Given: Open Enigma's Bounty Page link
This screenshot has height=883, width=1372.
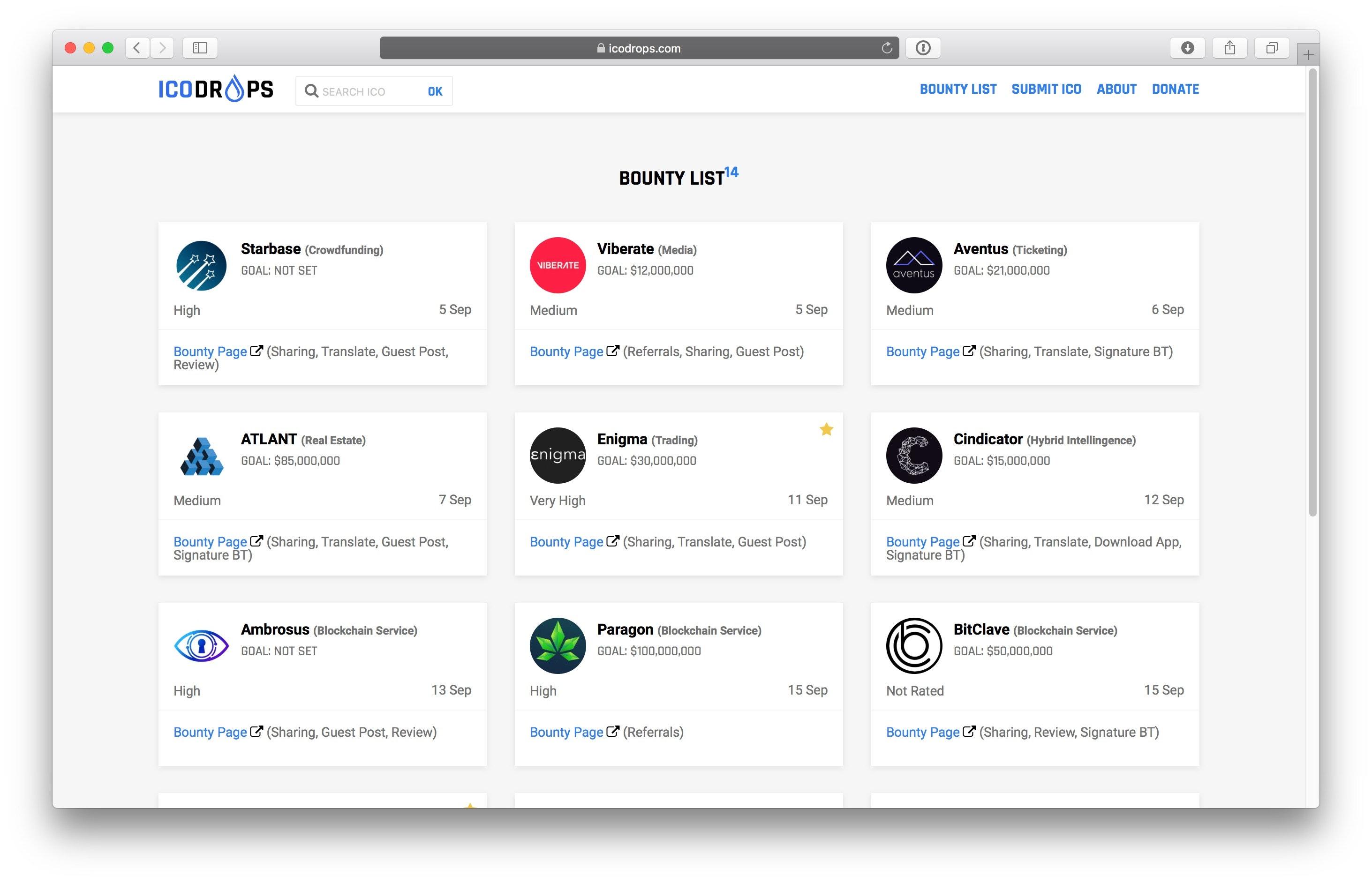Looking at the screenshot, I should 566,542.
